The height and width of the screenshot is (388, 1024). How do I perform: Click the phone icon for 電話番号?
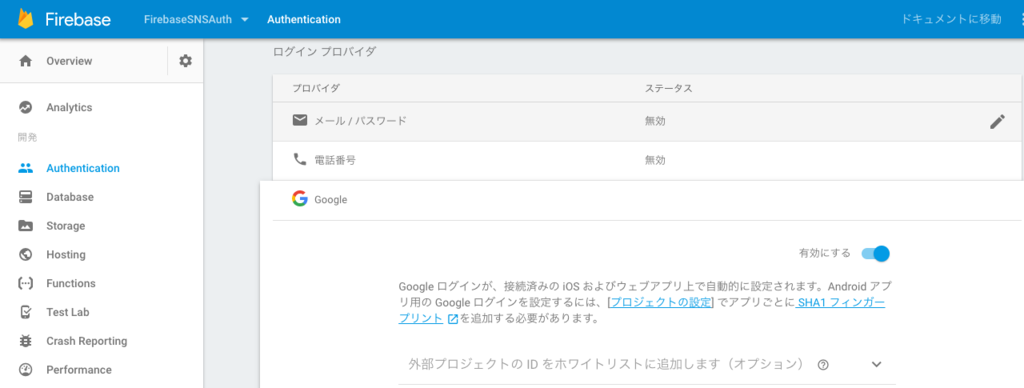click(x=300, y=159)
